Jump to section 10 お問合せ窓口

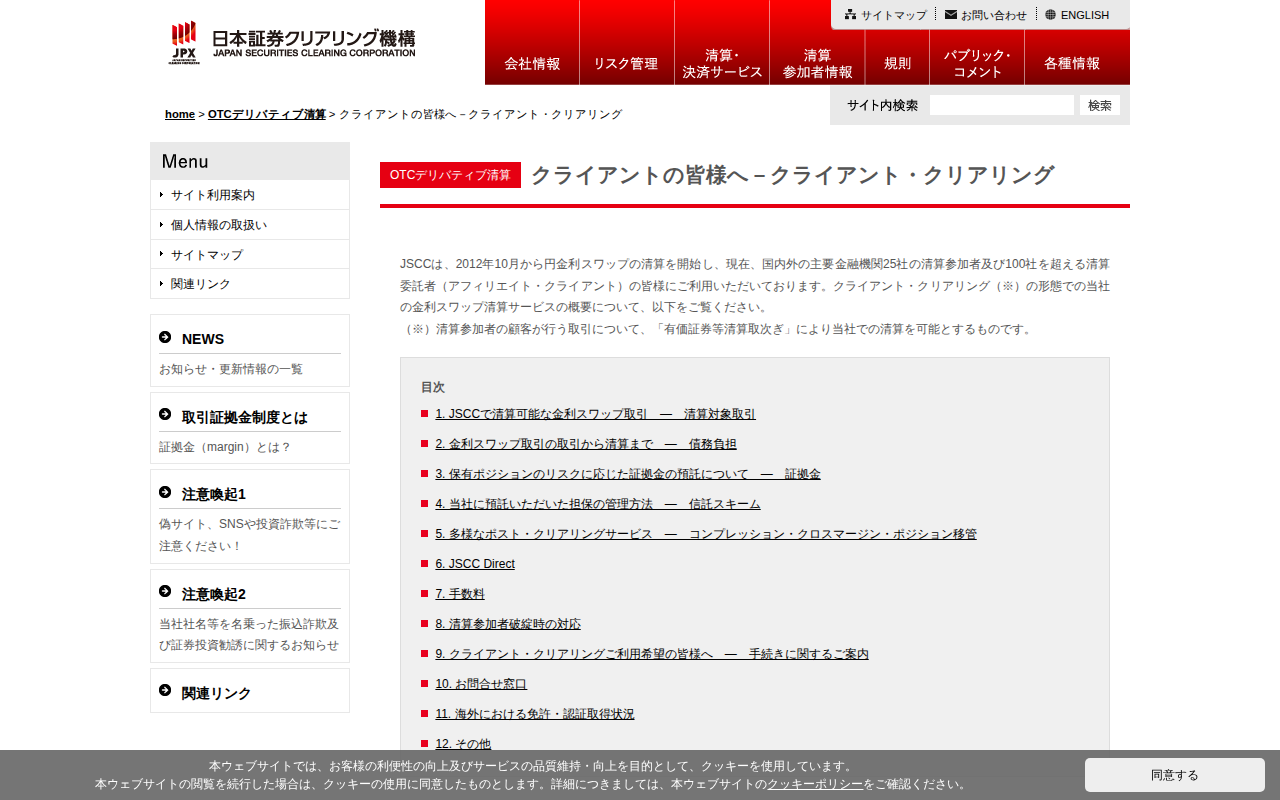481,684
